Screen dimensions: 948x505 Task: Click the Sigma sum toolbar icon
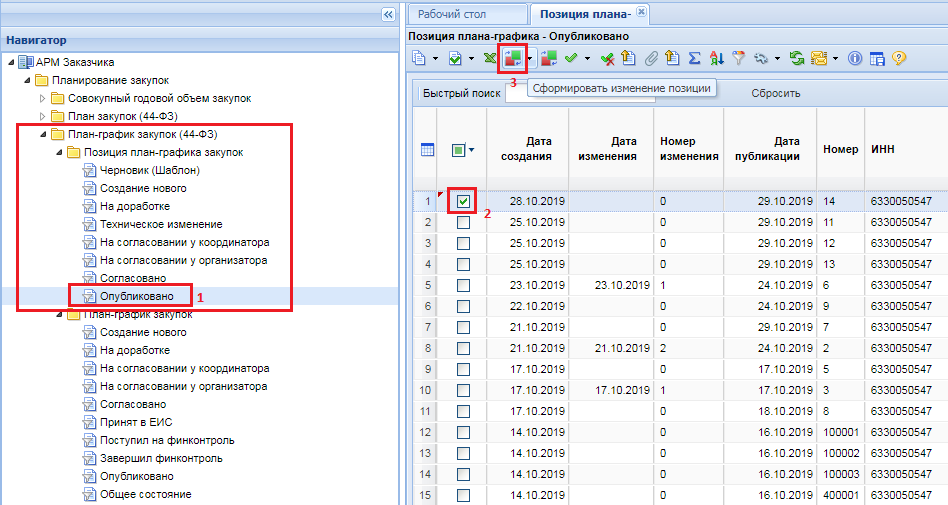pos(695,59)
